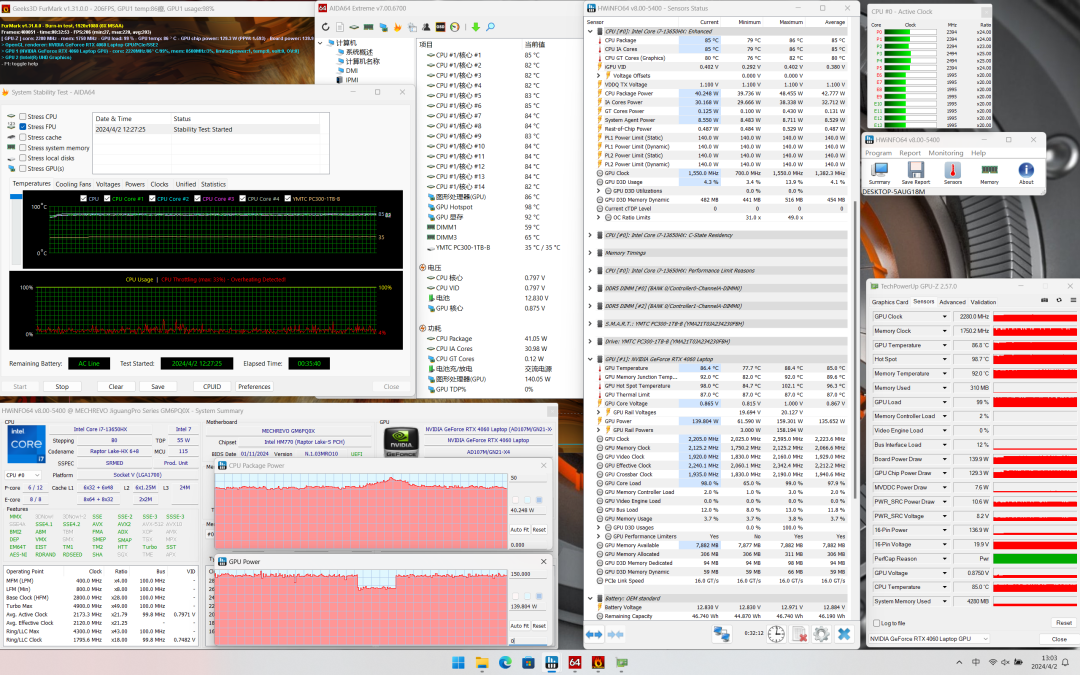Open settings gear in HWiNFO sensors footer
The image size is (1080, 675).
tap(821, 634)
